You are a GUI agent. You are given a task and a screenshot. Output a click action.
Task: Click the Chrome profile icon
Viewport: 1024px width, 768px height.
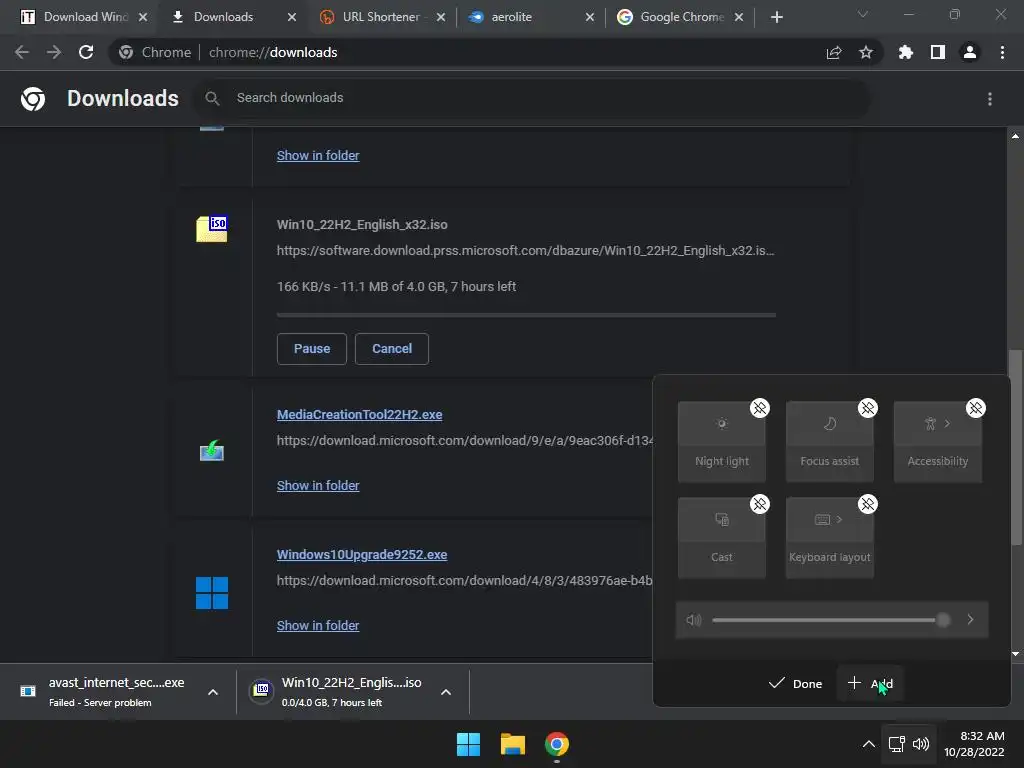[970, 52]
